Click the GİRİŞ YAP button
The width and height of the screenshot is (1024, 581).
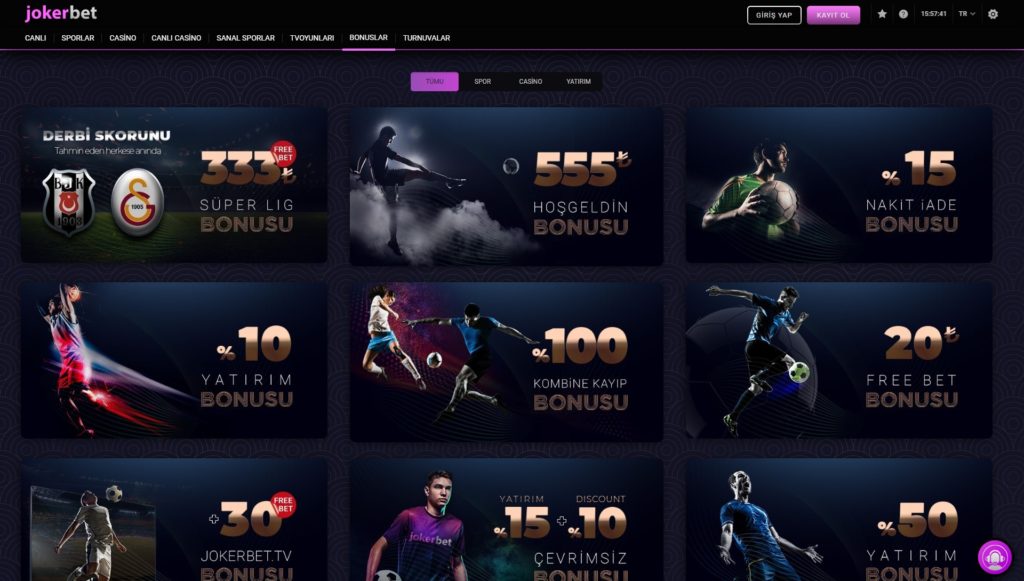click(774, 15)
